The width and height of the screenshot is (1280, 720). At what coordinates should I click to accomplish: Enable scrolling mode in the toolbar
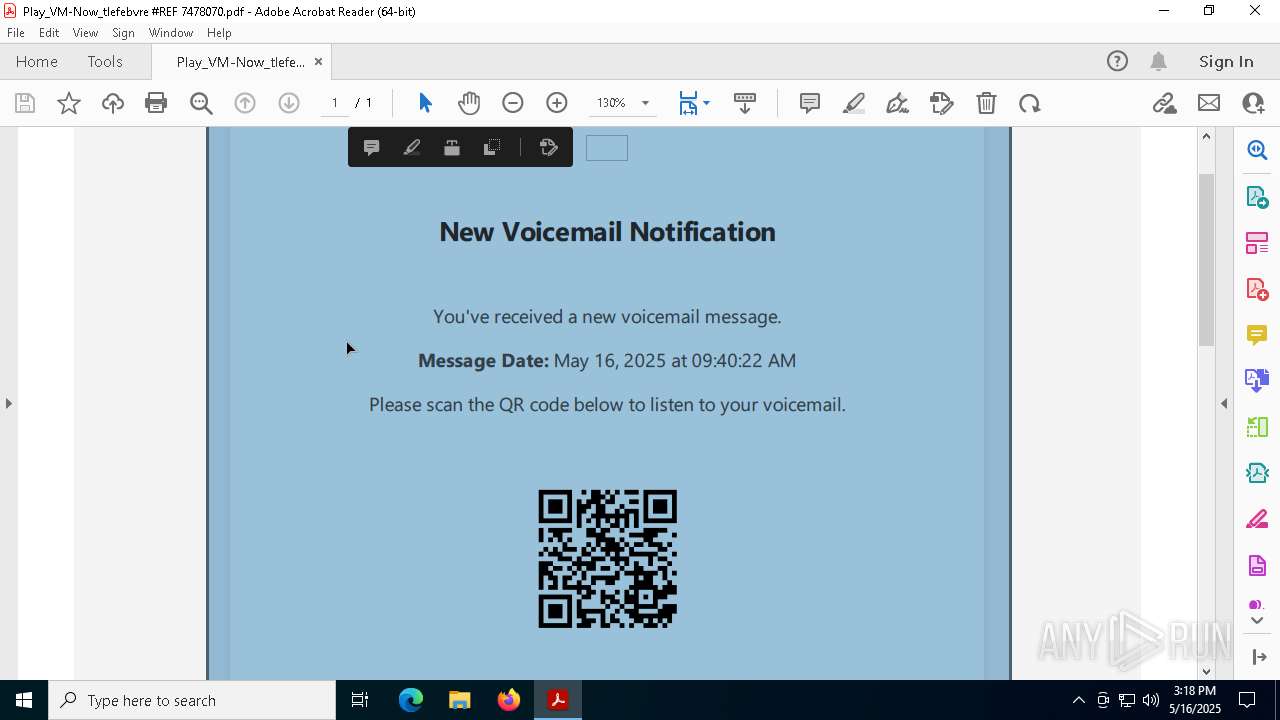click(745, 103)
